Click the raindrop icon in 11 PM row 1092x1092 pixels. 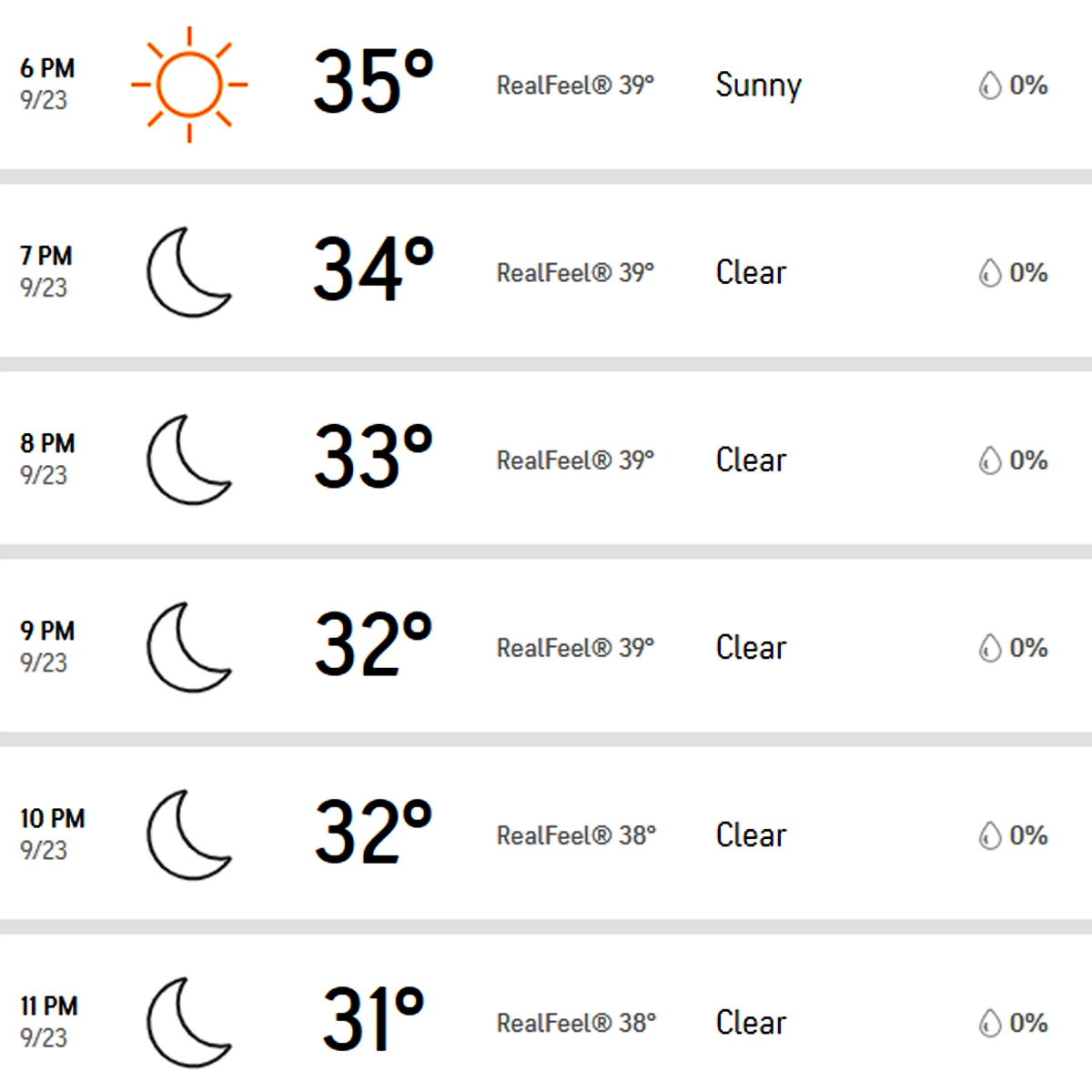(x=989, y=1023)
